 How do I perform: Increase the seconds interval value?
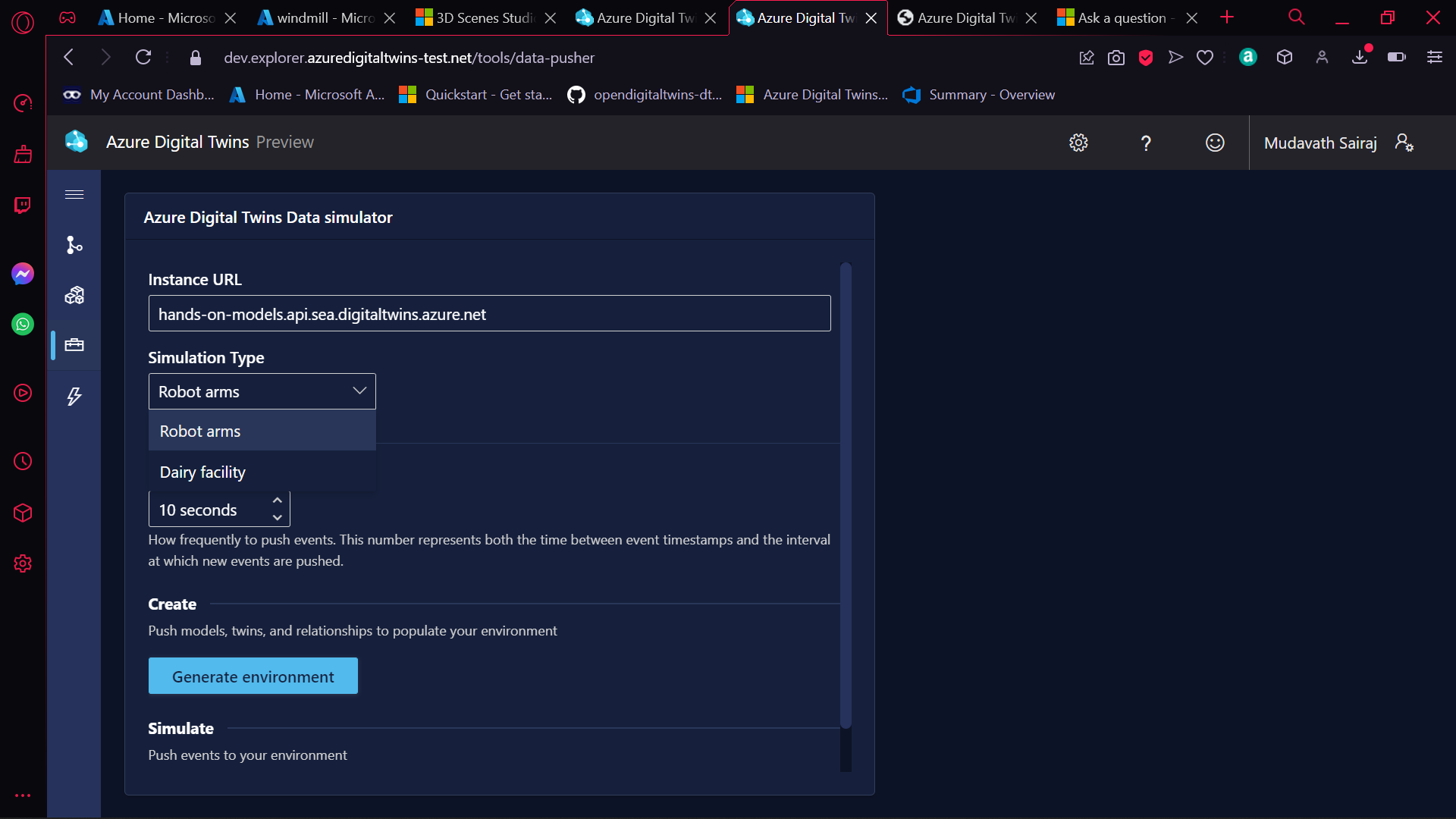tap(278, 500)
